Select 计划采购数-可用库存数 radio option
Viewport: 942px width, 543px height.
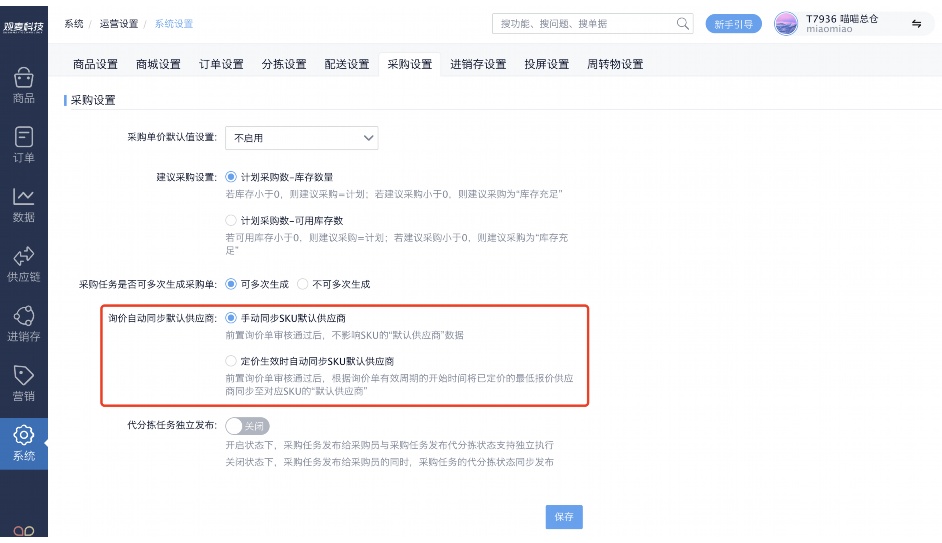click(x=231, y=220)
